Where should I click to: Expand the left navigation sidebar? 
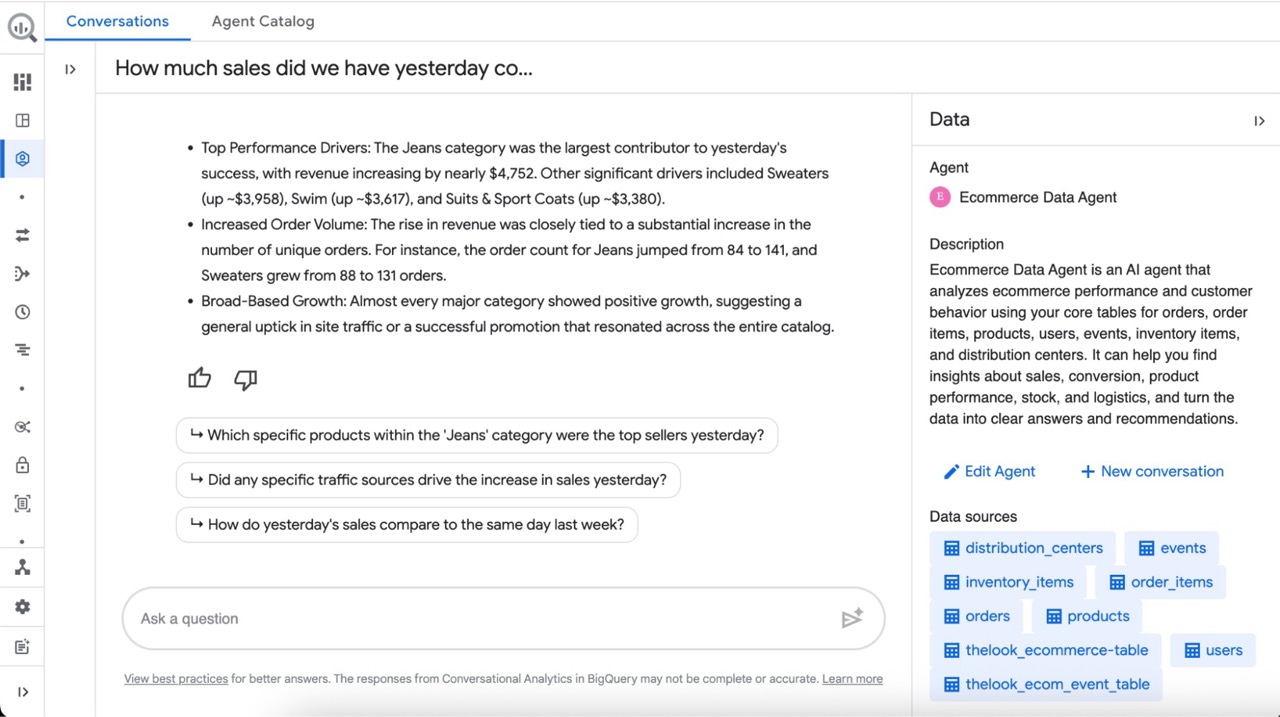22,692
